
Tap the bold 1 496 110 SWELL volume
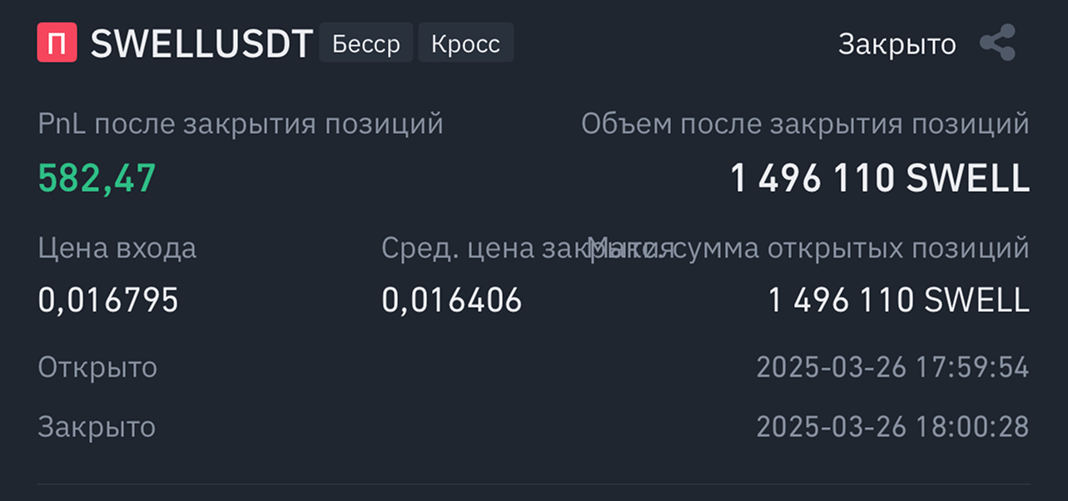(880, 178)
